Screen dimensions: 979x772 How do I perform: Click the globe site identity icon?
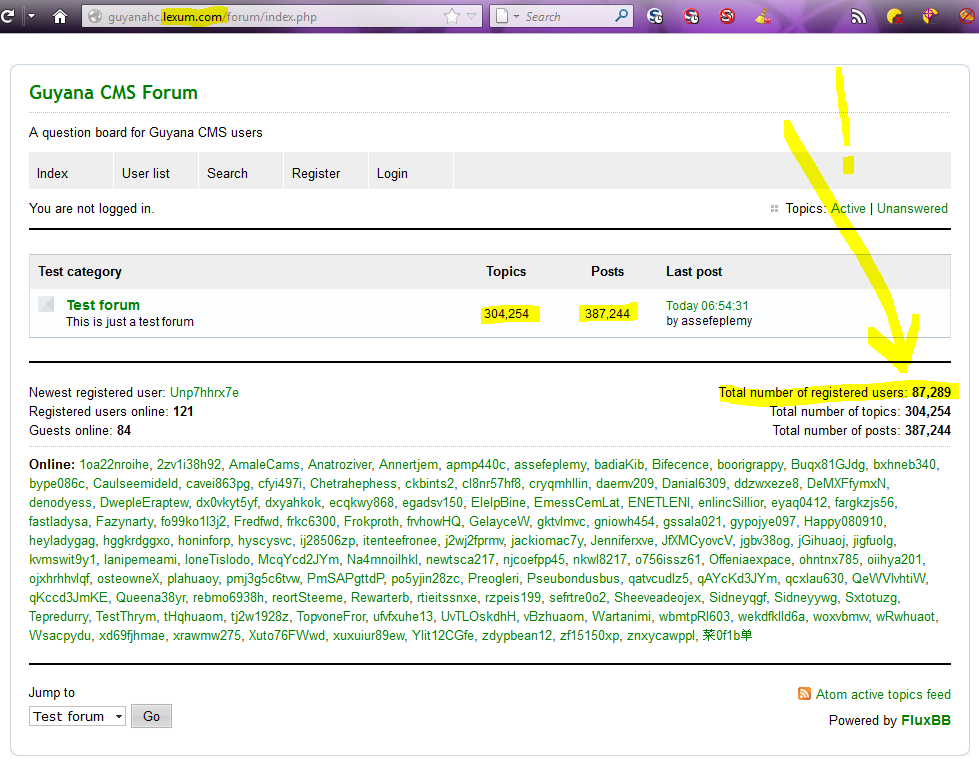point(94,16)
